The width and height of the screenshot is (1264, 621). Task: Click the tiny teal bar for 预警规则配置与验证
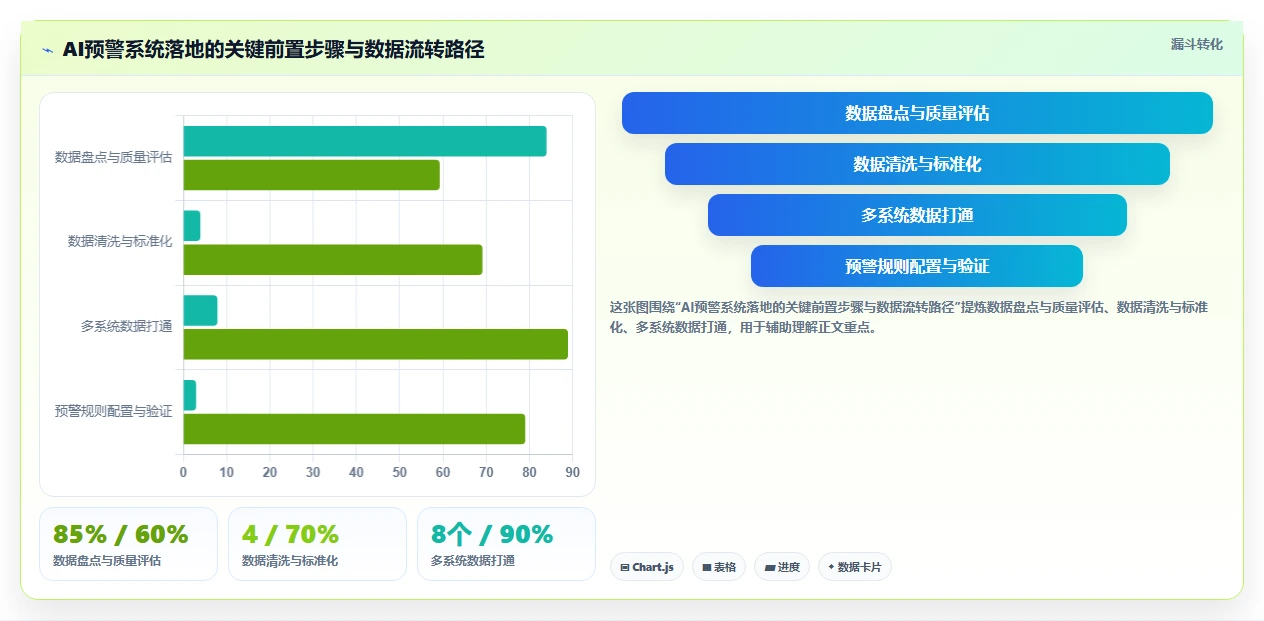tap(190, 395)
